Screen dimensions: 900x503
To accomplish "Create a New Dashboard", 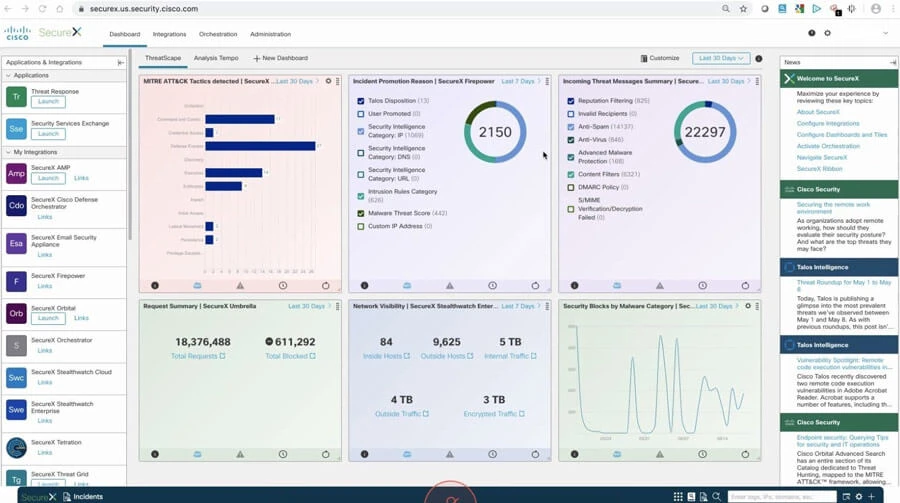I will (281, 59).
